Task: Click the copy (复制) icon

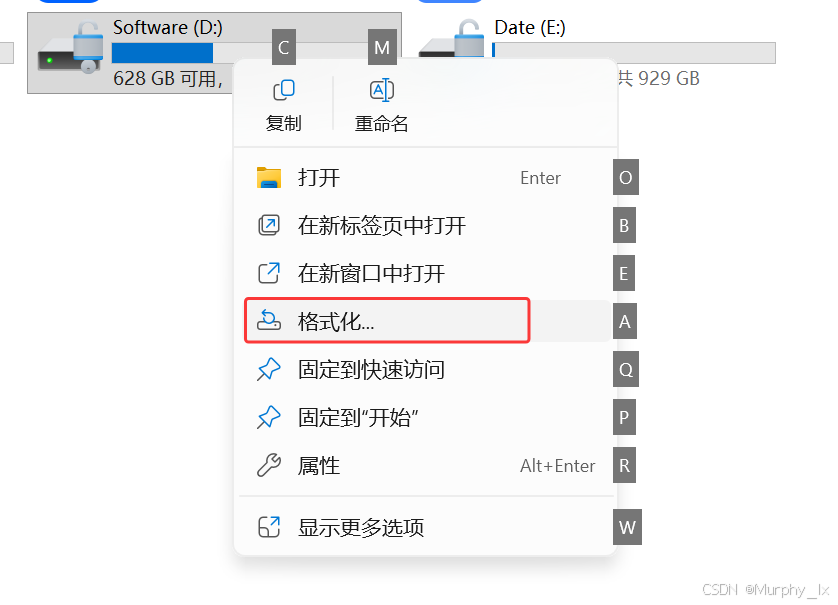Action: pos(284,90)
